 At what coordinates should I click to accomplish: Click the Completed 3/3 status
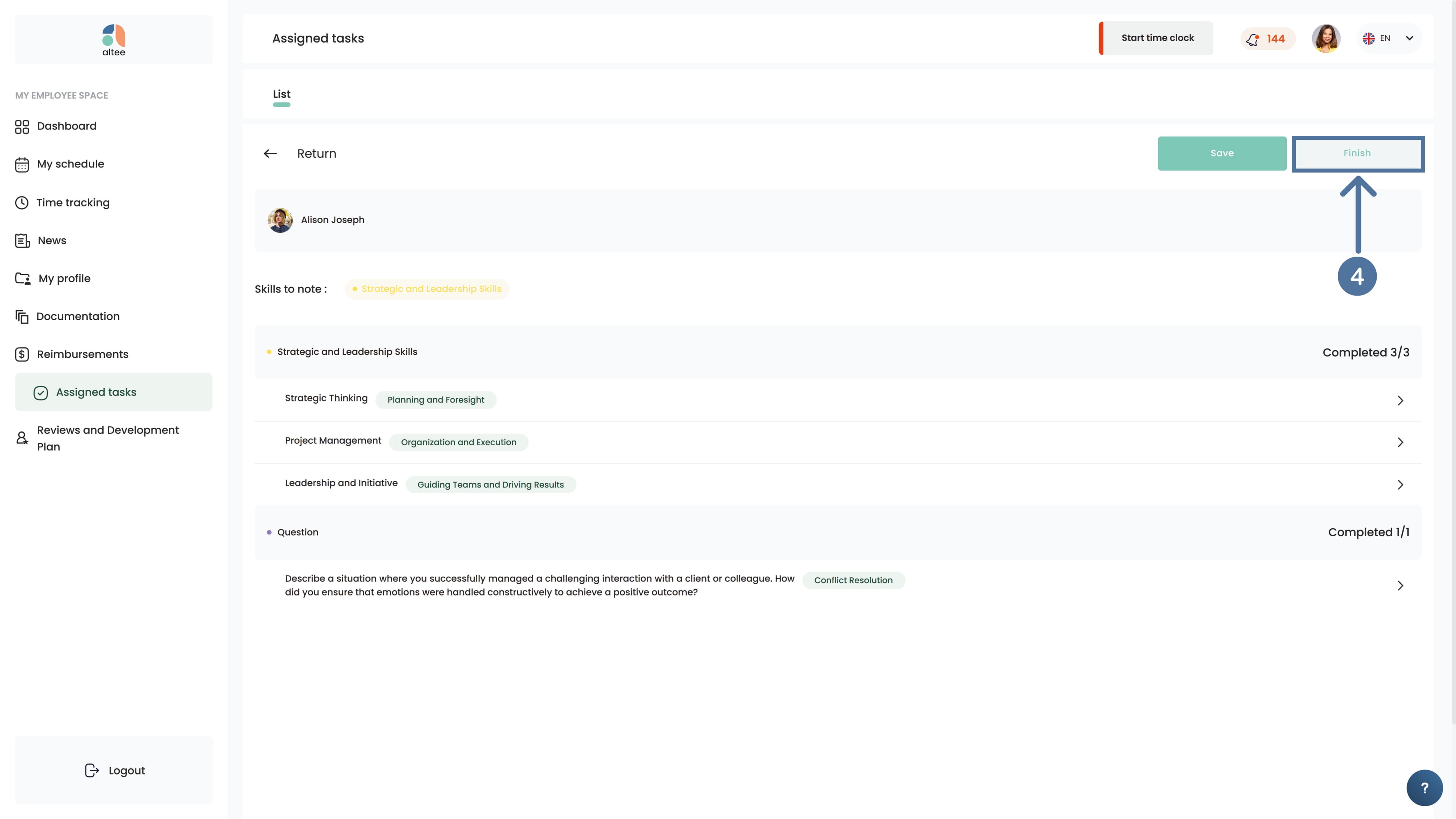[1366, 352]
